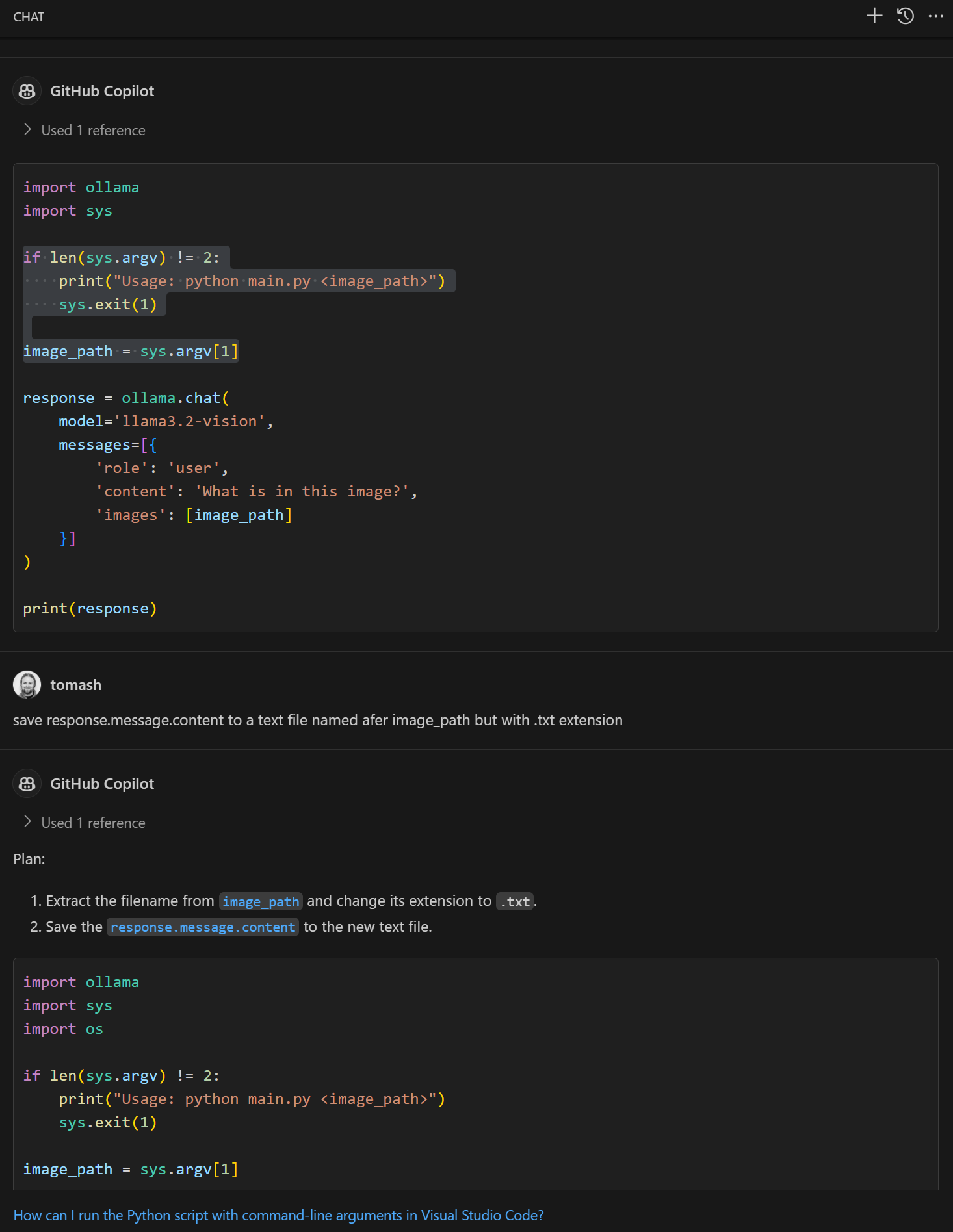The height and width of the screenshot is (1232, 953).
Task: Click highlighted 'image_path = sys.argv[1]' line
Action: (131, 351)
